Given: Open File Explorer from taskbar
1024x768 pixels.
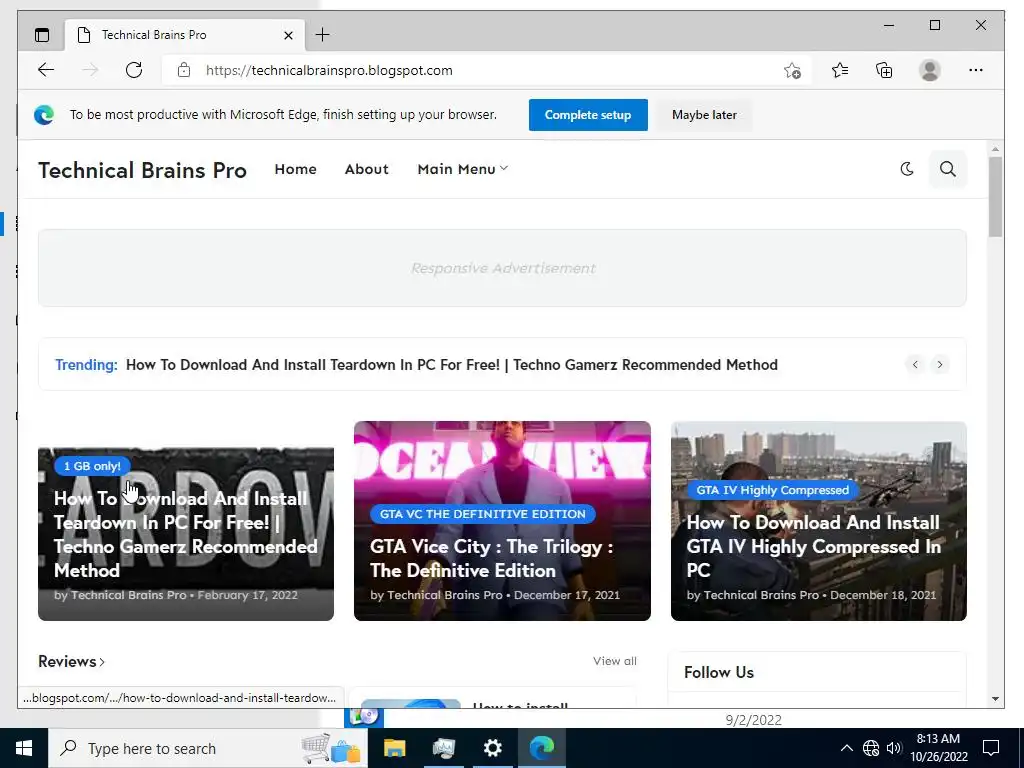Looking at the screenshot, I should click(x=394, y=748).
